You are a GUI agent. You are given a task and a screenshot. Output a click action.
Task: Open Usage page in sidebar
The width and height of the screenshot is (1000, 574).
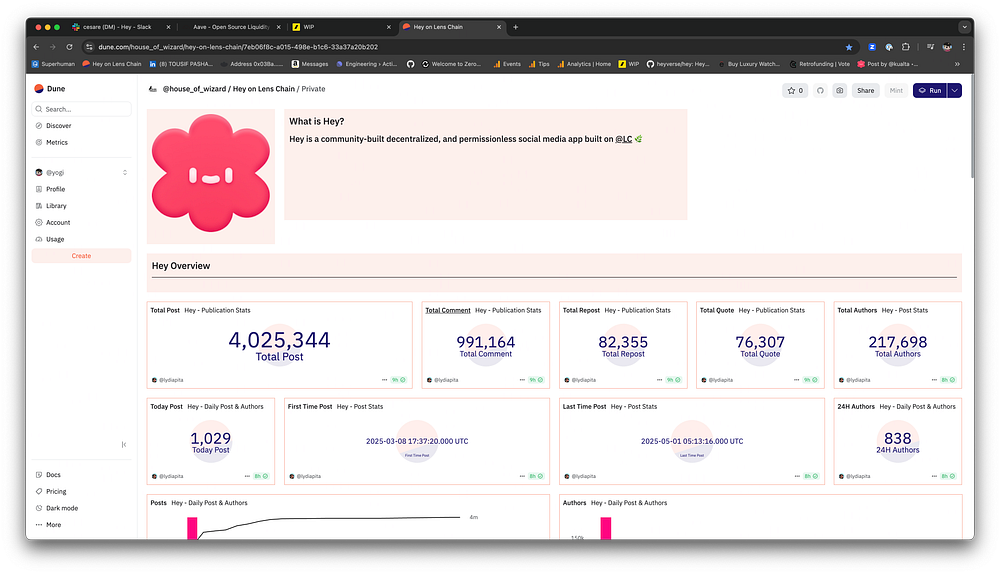(50, 239)
